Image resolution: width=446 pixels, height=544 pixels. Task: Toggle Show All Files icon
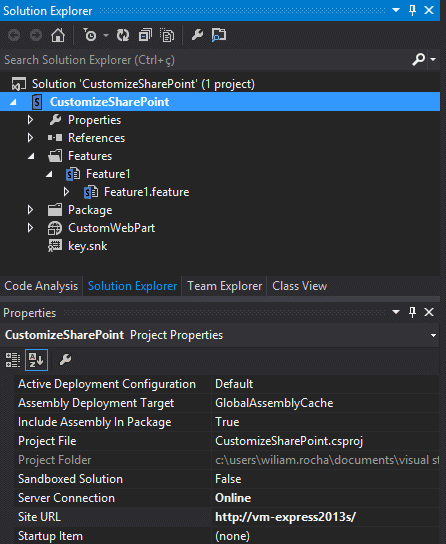pos(167,35)
